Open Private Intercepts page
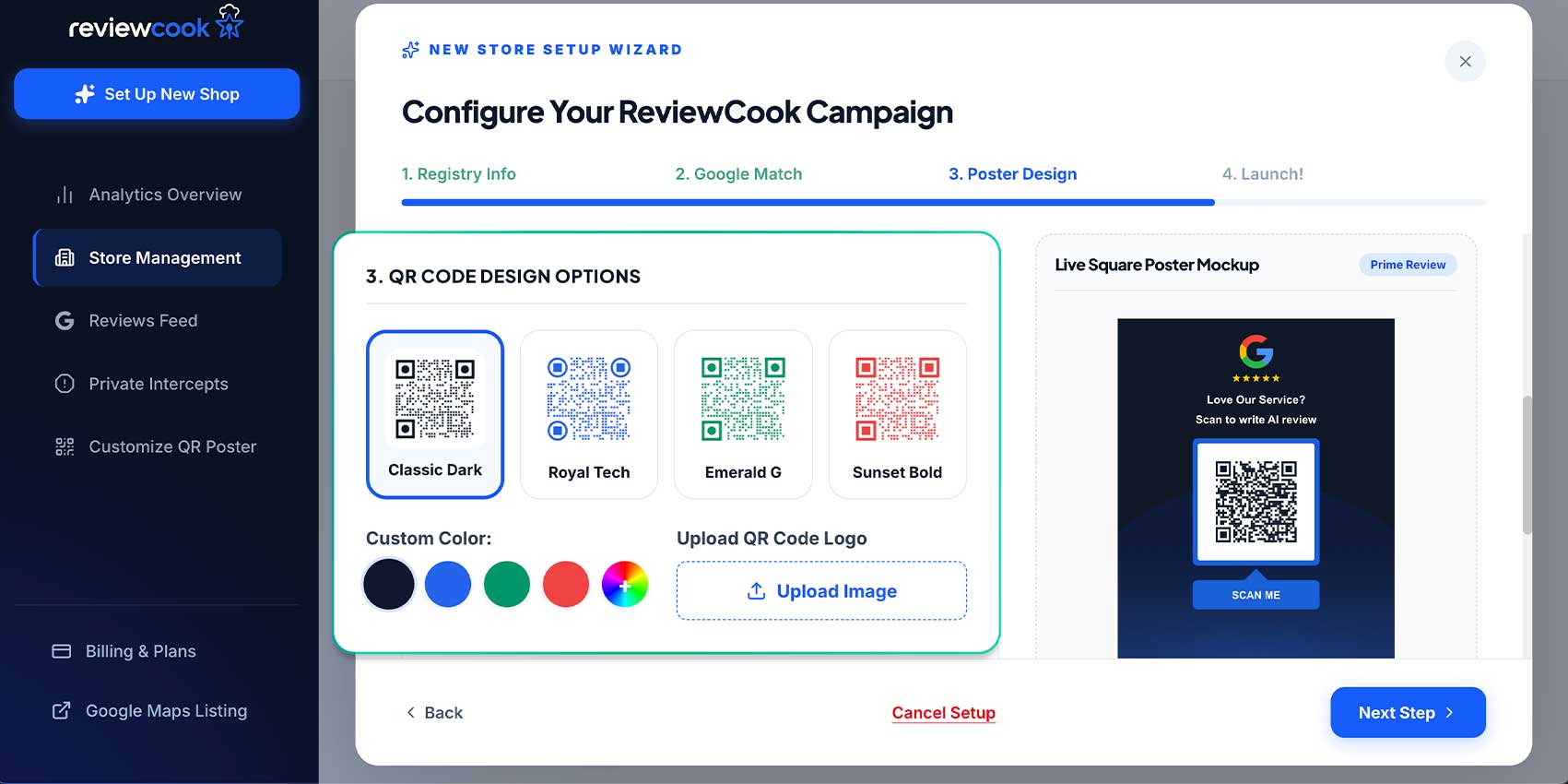Image resolution: width=1568 pixels, height=784 pixels. pos(157,384)
